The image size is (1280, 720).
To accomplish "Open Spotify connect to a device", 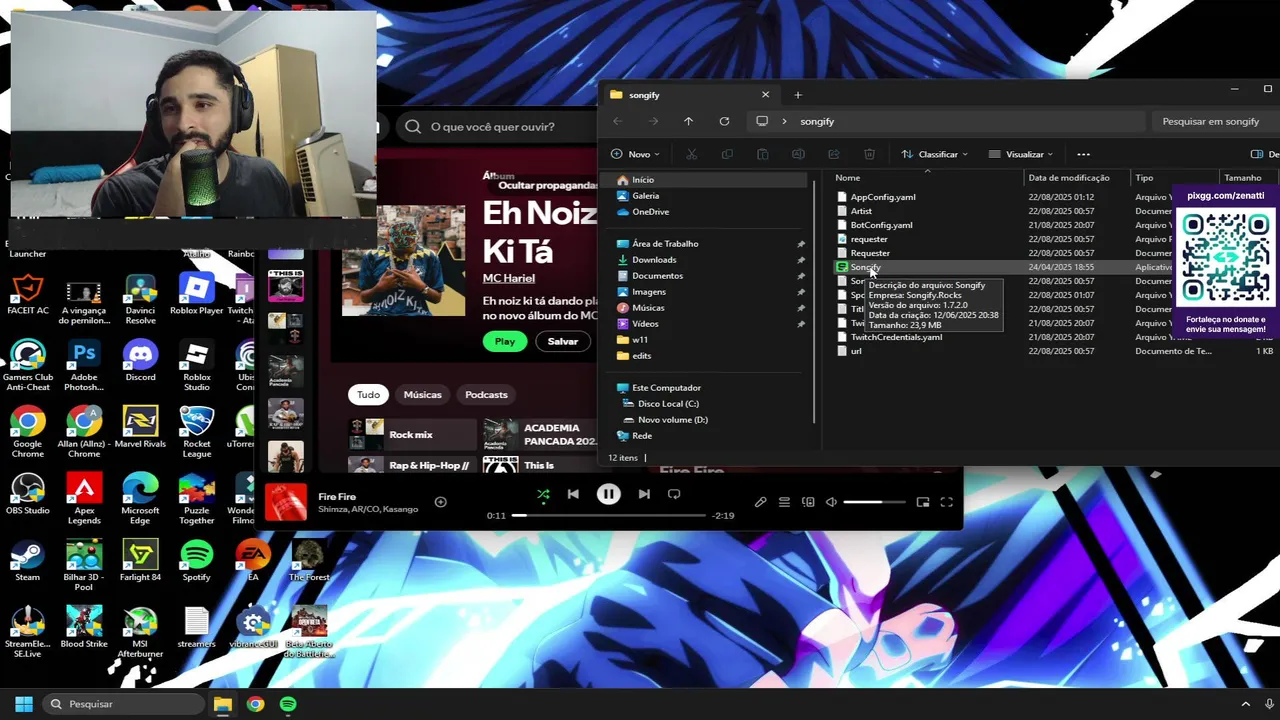I will (x=808, y=502).
